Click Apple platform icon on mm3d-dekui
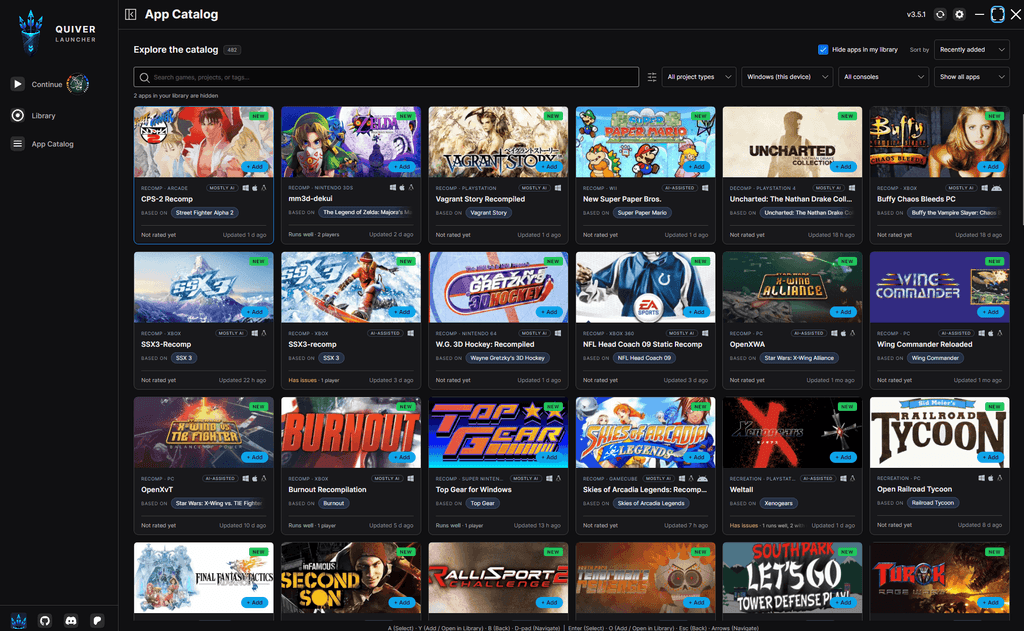The height and width of the screenshot is (631, 1024). pos(402,187)
